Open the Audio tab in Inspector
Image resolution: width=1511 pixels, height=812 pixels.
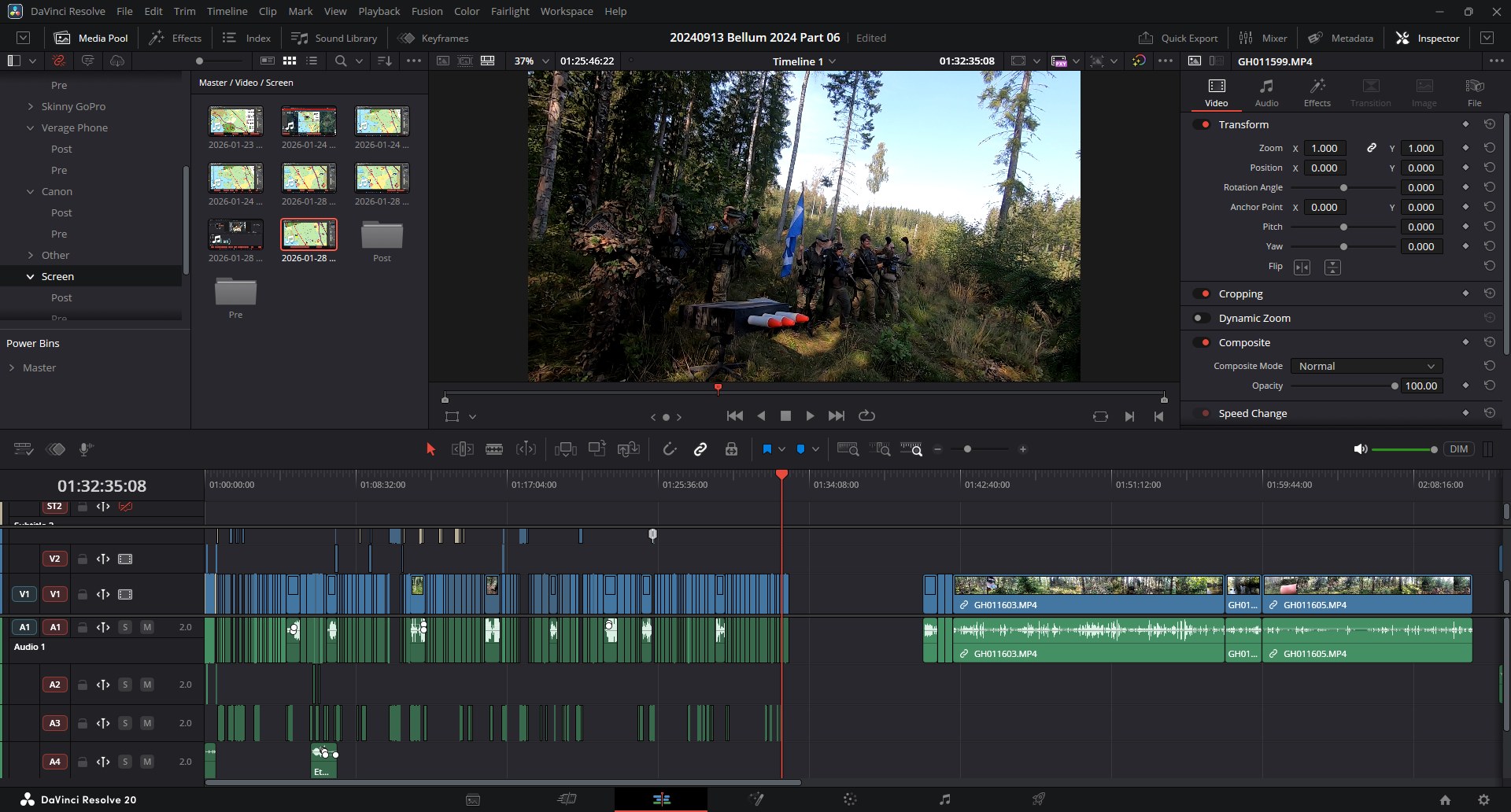pos(1265,92)
